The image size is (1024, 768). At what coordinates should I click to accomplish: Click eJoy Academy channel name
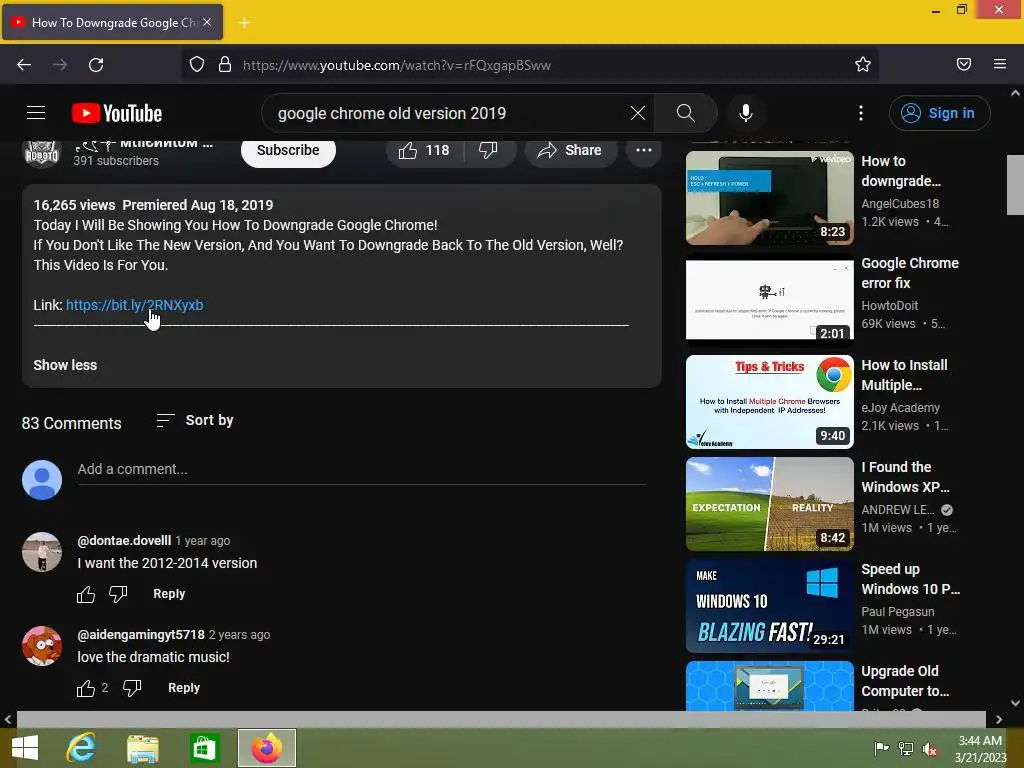[901, 408]
